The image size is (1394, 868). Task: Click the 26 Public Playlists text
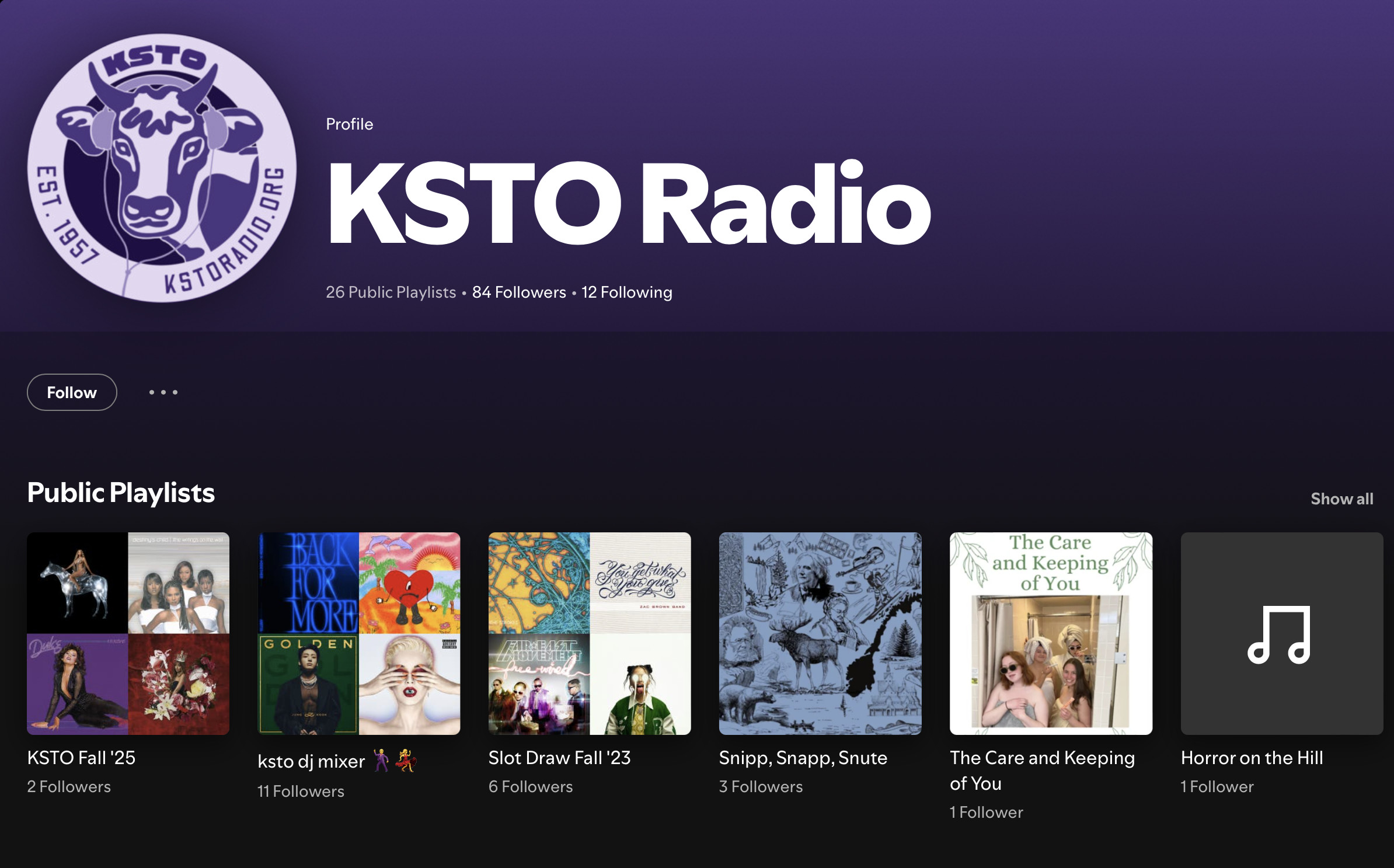click(391, 292)
